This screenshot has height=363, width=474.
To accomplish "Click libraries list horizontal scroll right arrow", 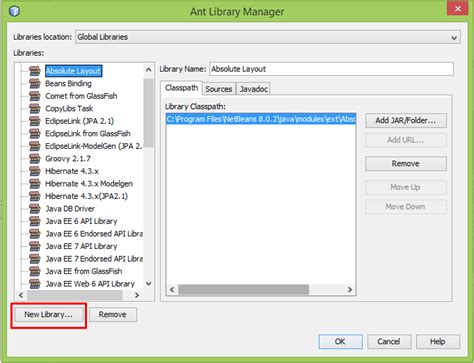I will 137,295.
